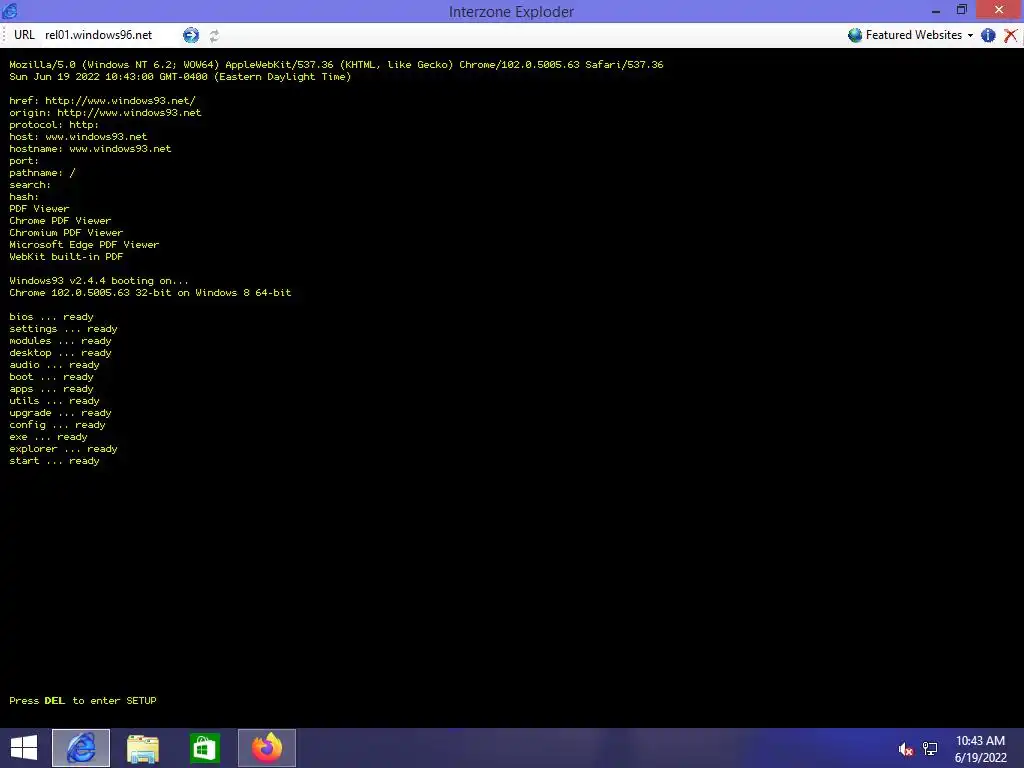Click the network tray icon
Screen dimensions: 1024x768
tap(930, 749)
